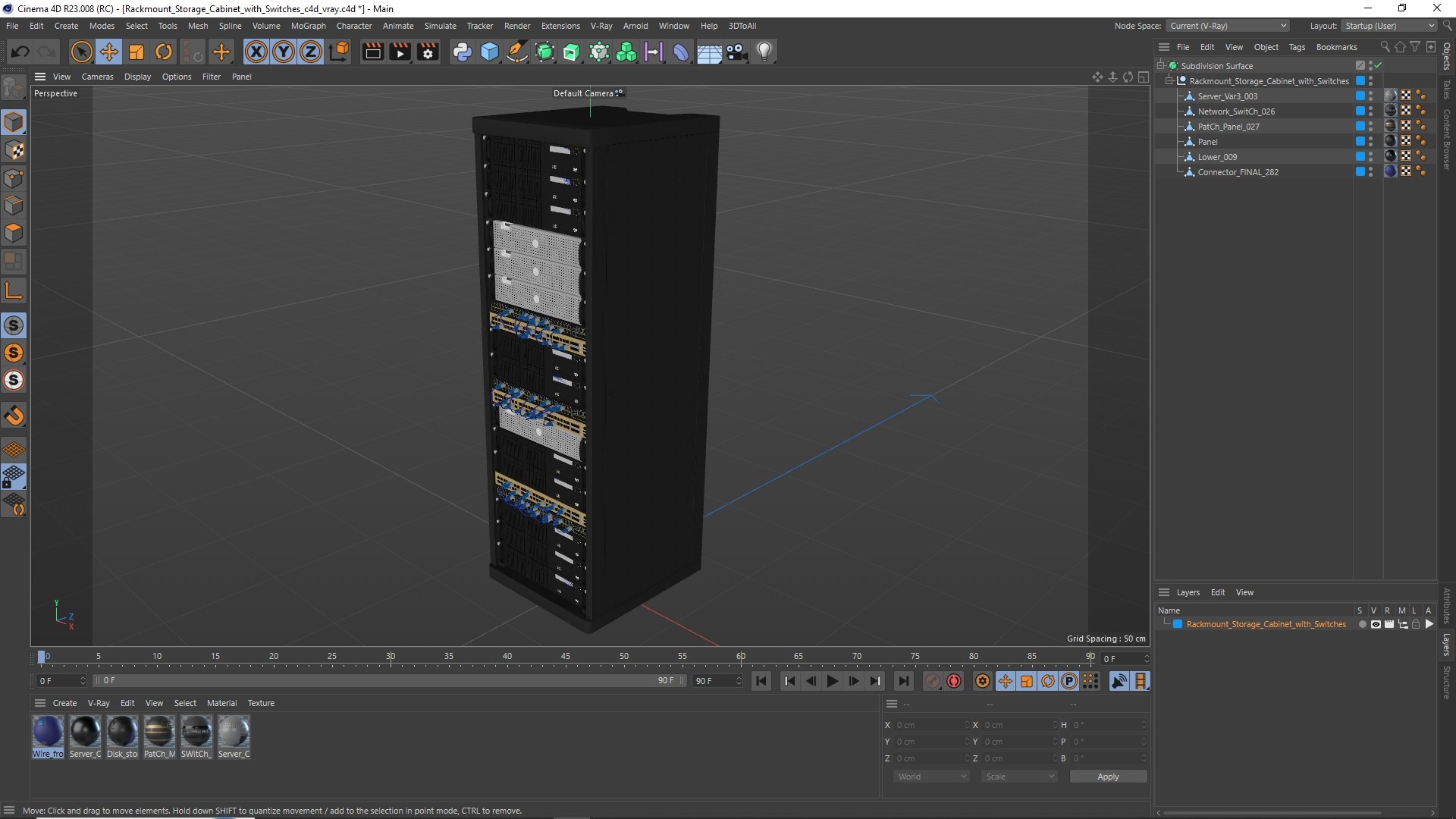Viewport: 1456px width, 819px height.
Task: Open the Scale mode dropdown
Action: coord(1018,777)
